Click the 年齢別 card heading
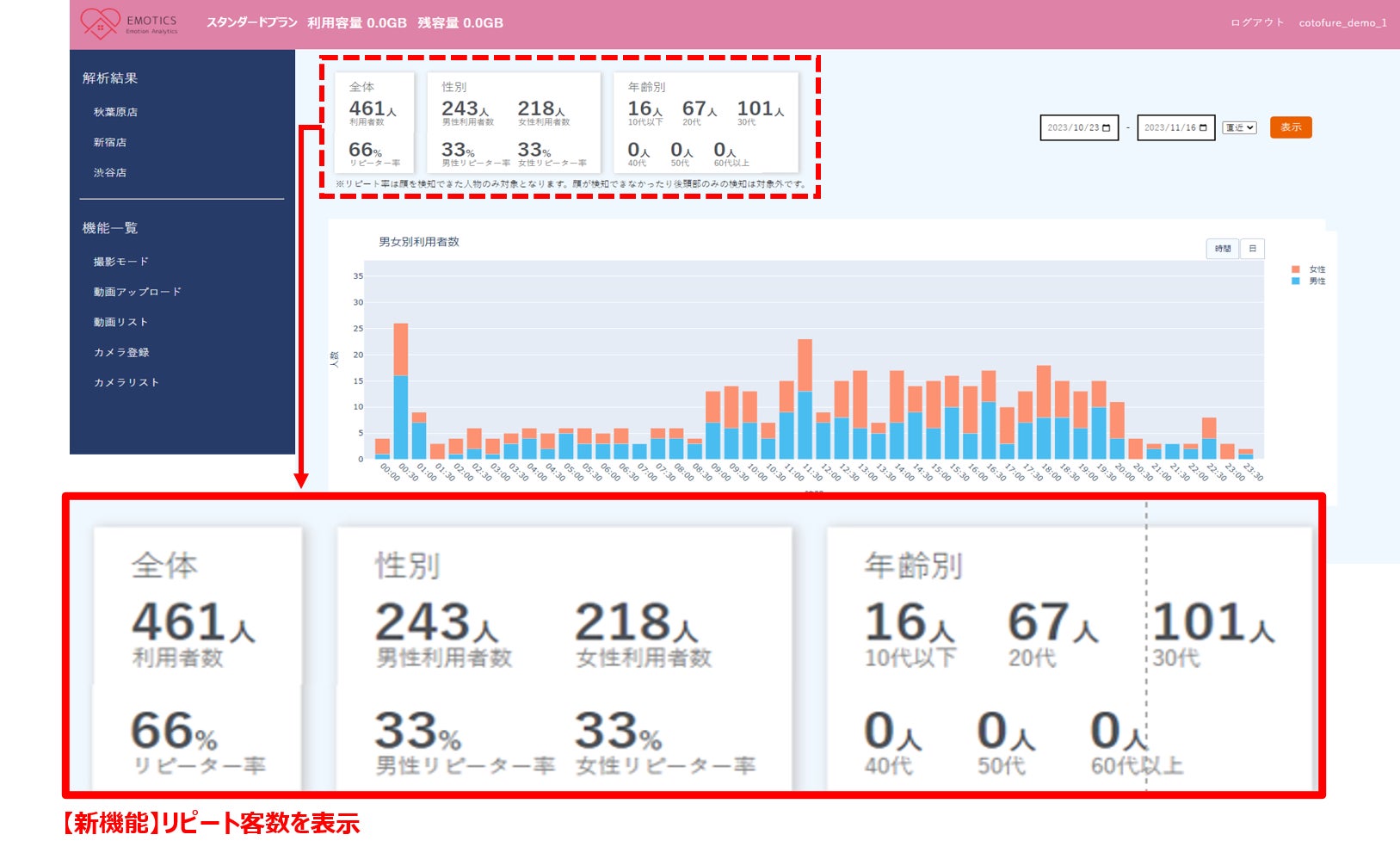 click(646, 87)
